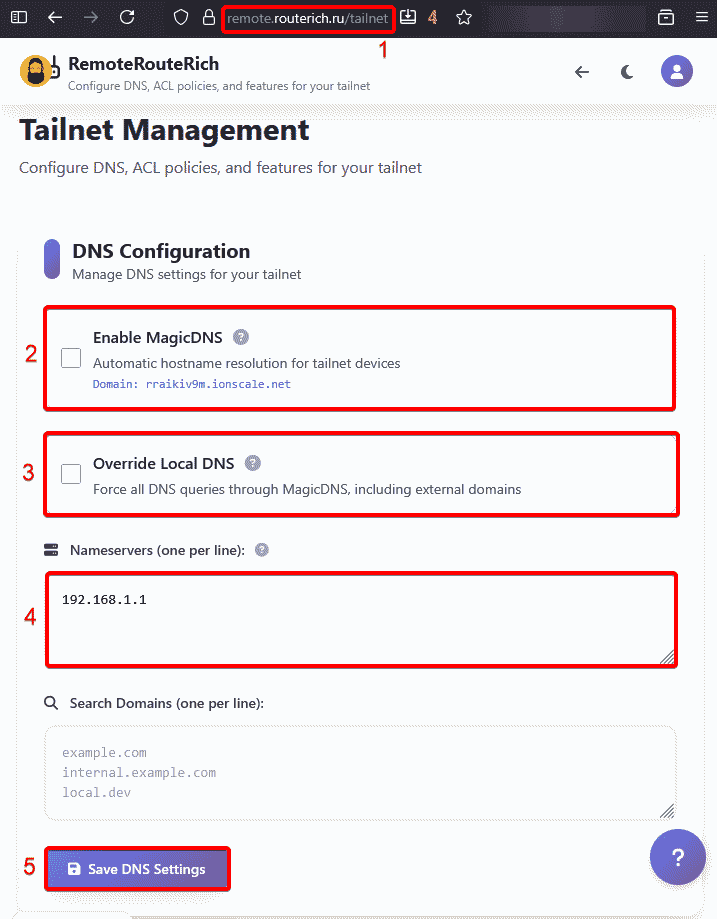
Task: Click the tracking protection shield icon
Action: (x=181, y=17)
